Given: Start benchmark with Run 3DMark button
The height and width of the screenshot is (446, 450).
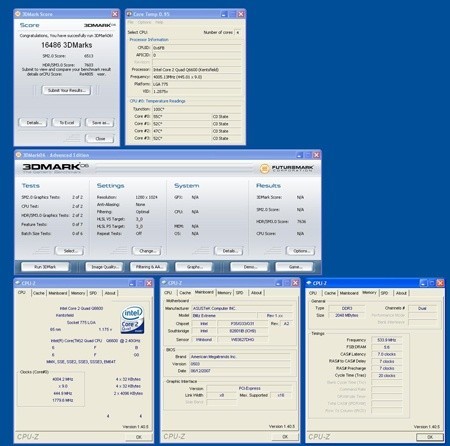Looking at the screenshot, I should pyautogui.click(x=45, y=267).
